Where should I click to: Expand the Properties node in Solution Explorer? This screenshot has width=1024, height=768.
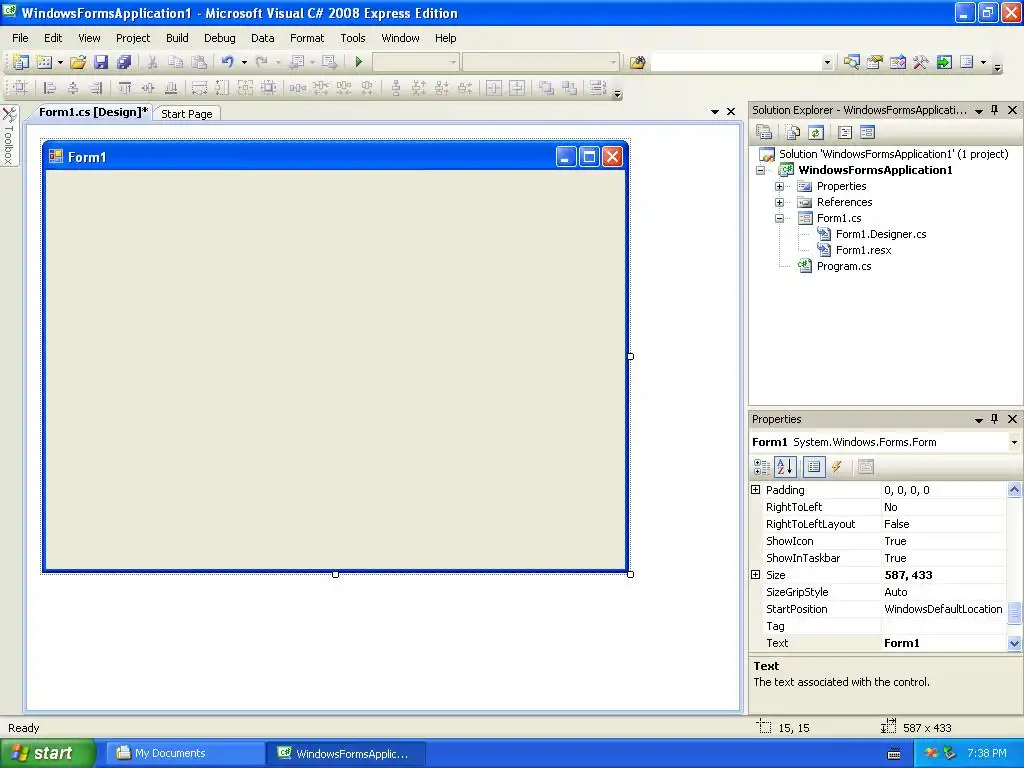[779, 186]
